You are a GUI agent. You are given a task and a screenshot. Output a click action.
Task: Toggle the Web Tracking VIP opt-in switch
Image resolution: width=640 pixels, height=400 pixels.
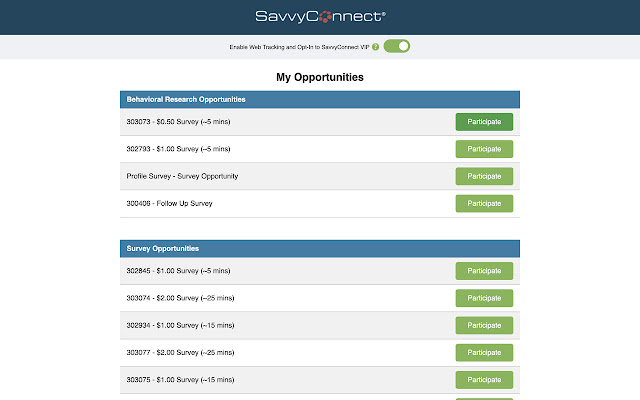pos(397,46)
